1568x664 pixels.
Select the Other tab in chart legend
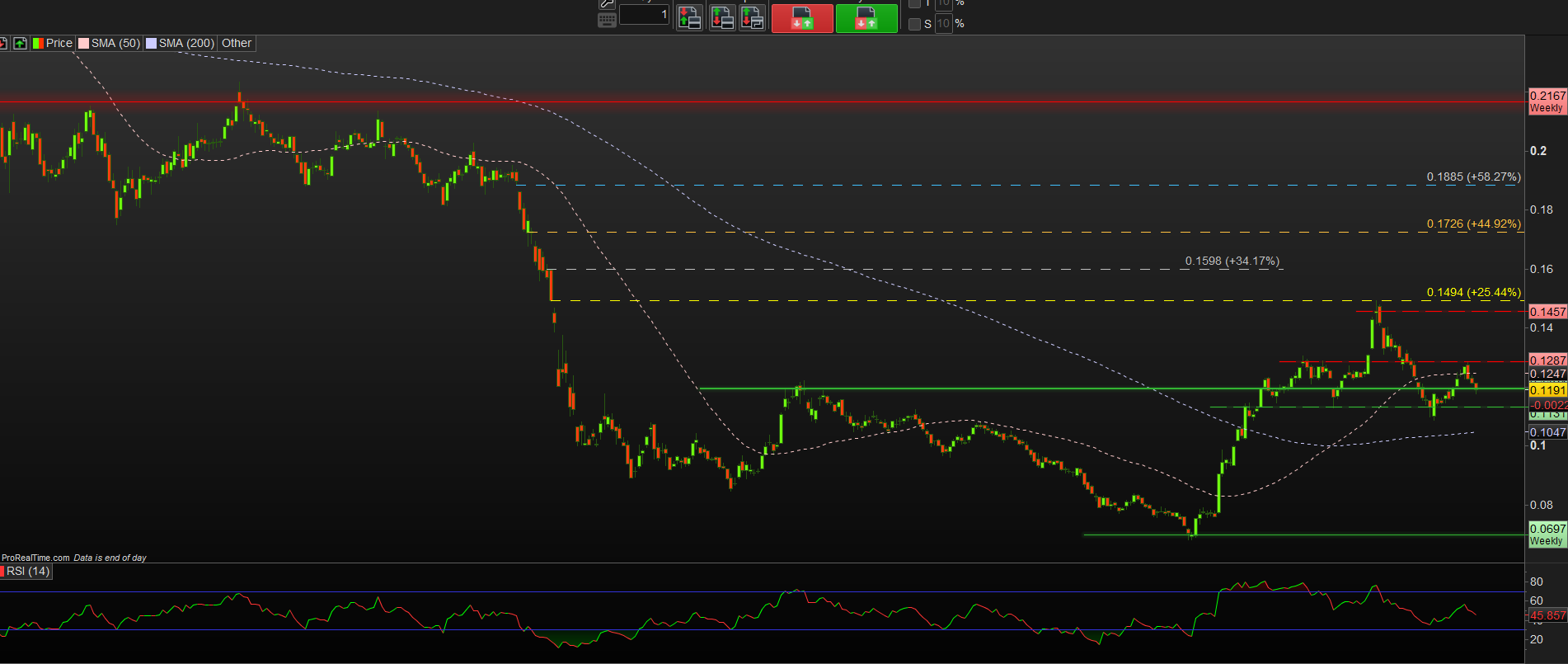[237, 43]
